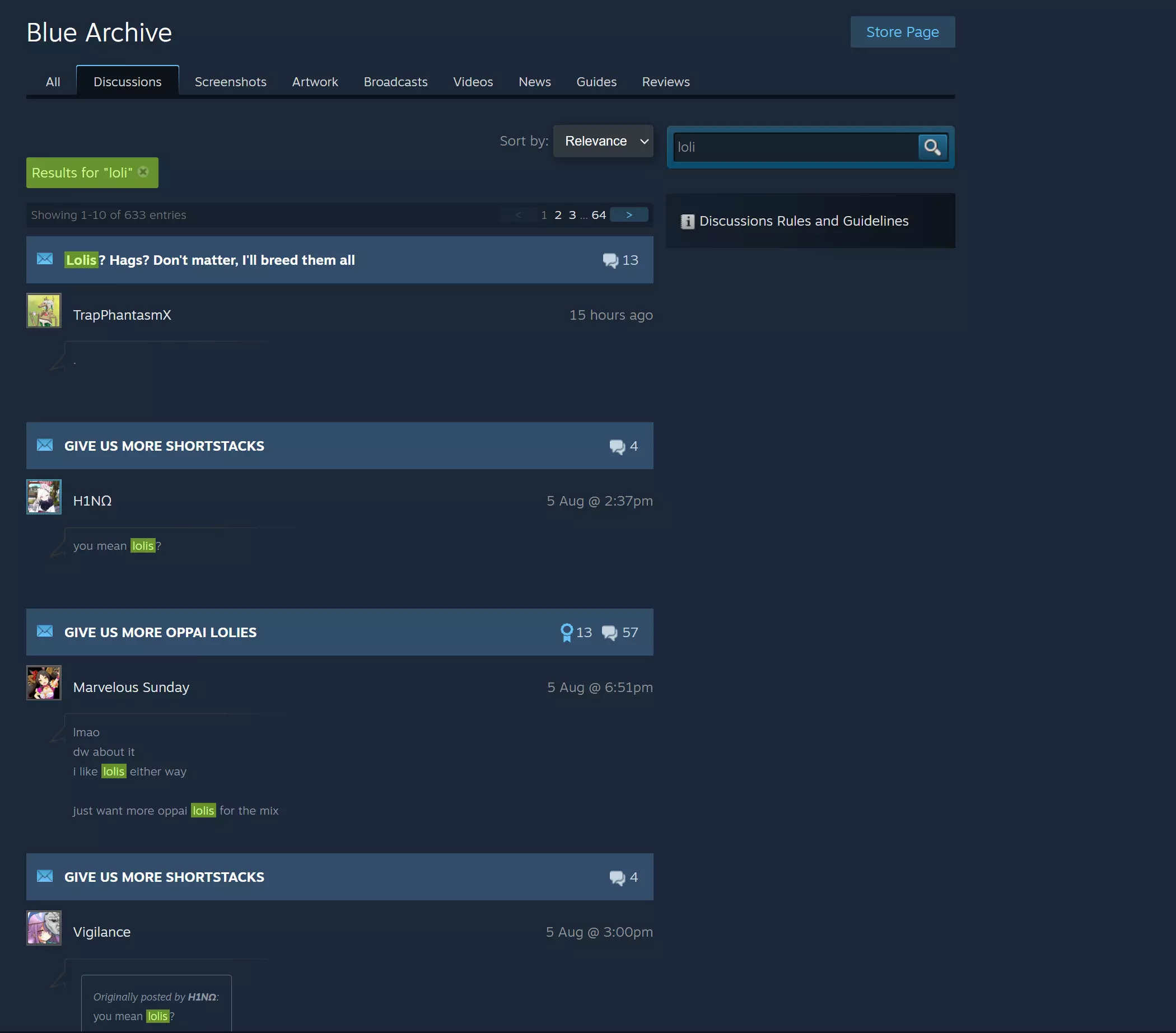Screen dimensions: 1176x1033
Task: Click the search field containing "loli"
Action: tap(796, 147)
